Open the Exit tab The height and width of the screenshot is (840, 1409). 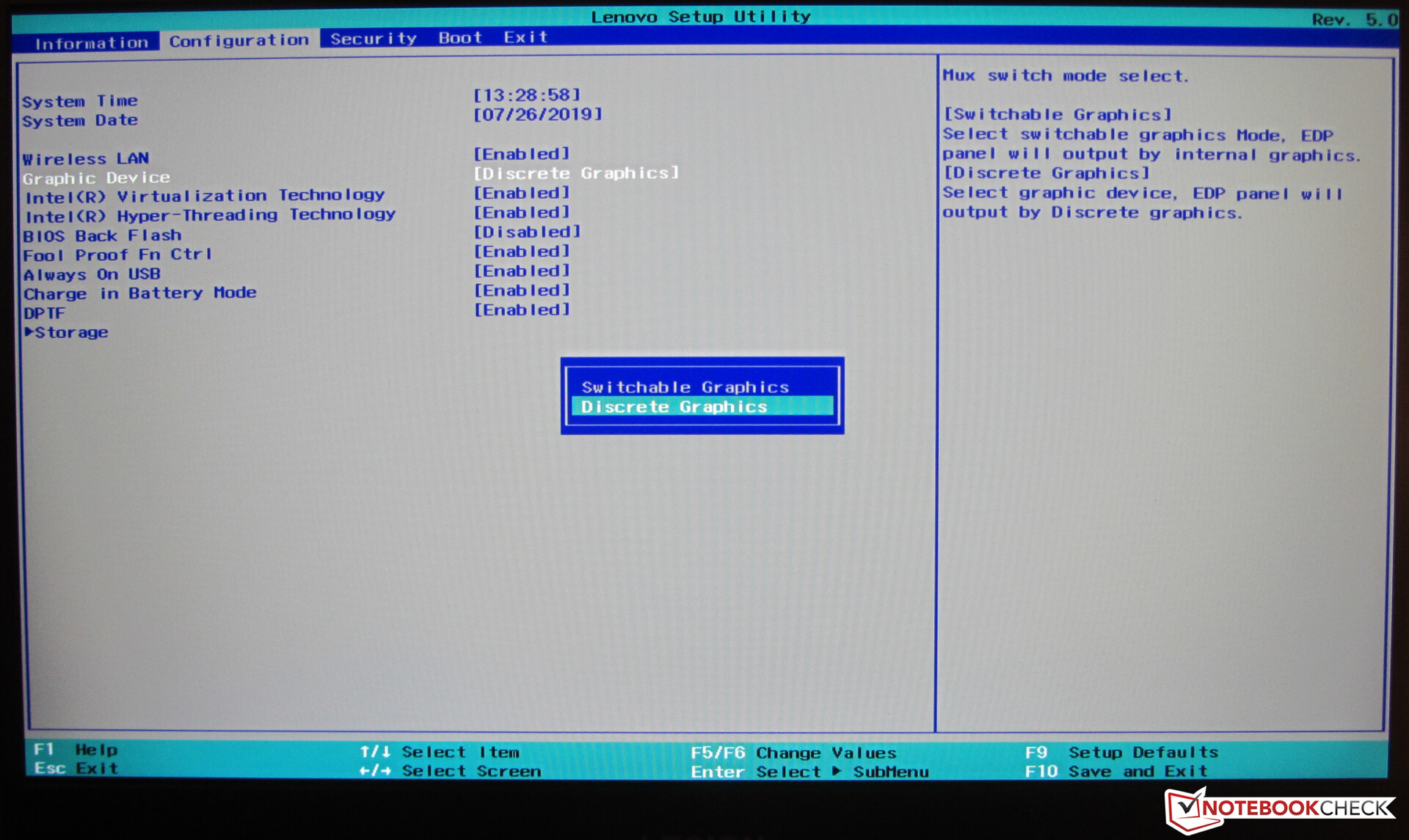[525, 37]
